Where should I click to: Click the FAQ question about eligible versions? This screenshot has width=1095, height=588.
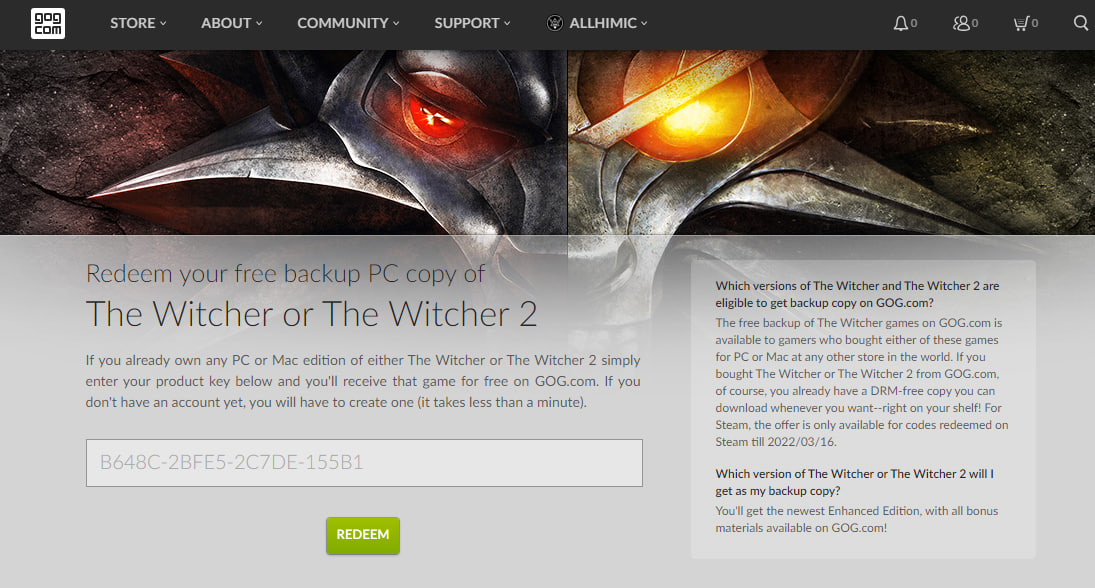tap(857, 294)
